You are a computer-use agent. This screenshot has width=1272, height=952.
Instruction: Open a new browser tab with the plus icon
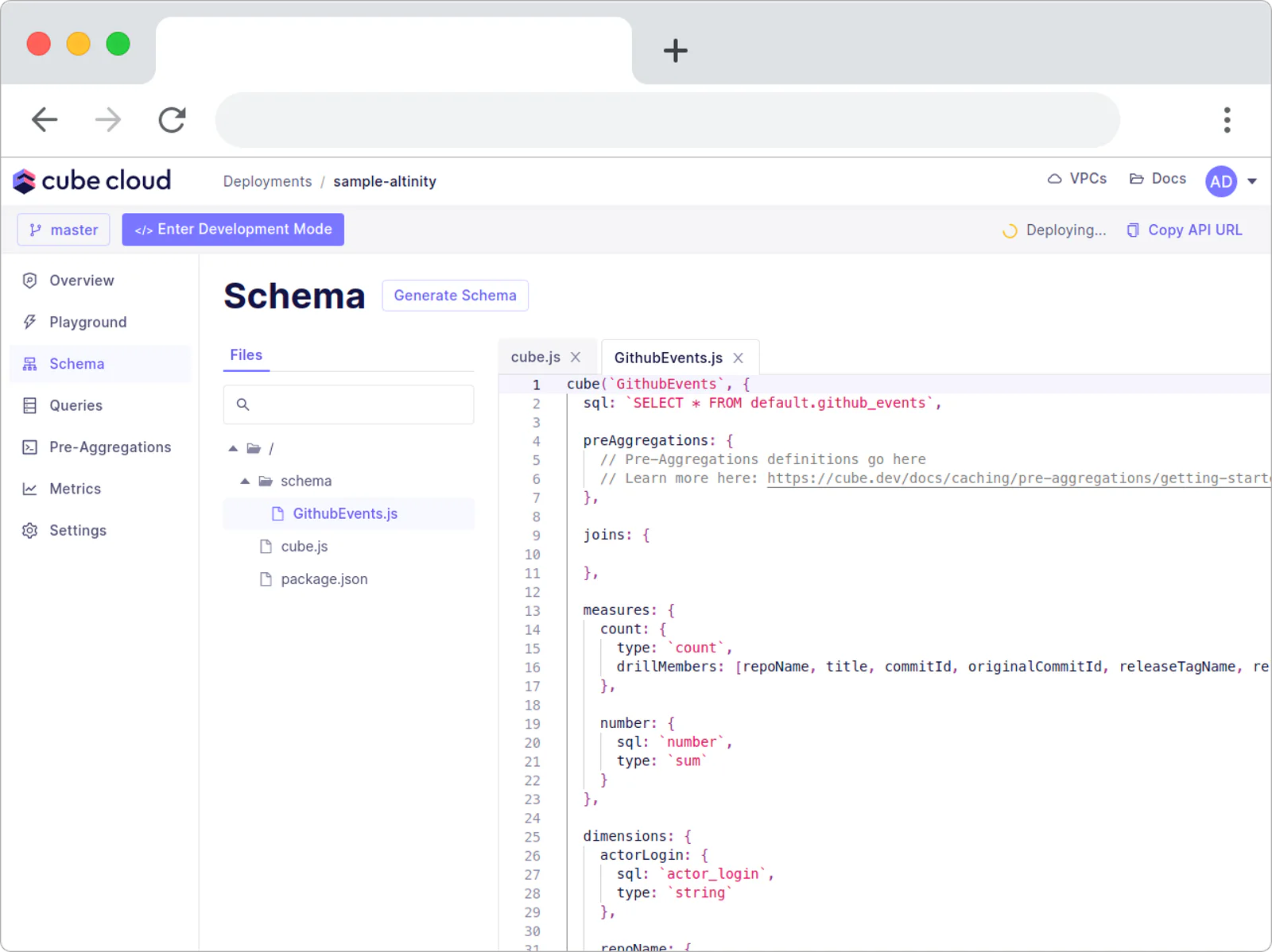pos(675,51)
